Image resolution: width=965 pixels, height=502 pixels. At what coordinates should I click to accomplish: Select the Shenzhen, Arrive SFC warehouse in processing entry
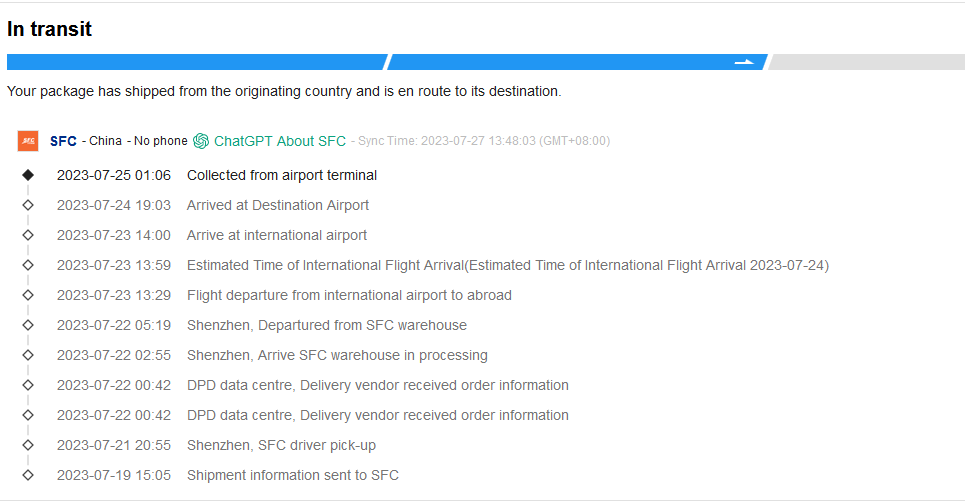point(337,355)
